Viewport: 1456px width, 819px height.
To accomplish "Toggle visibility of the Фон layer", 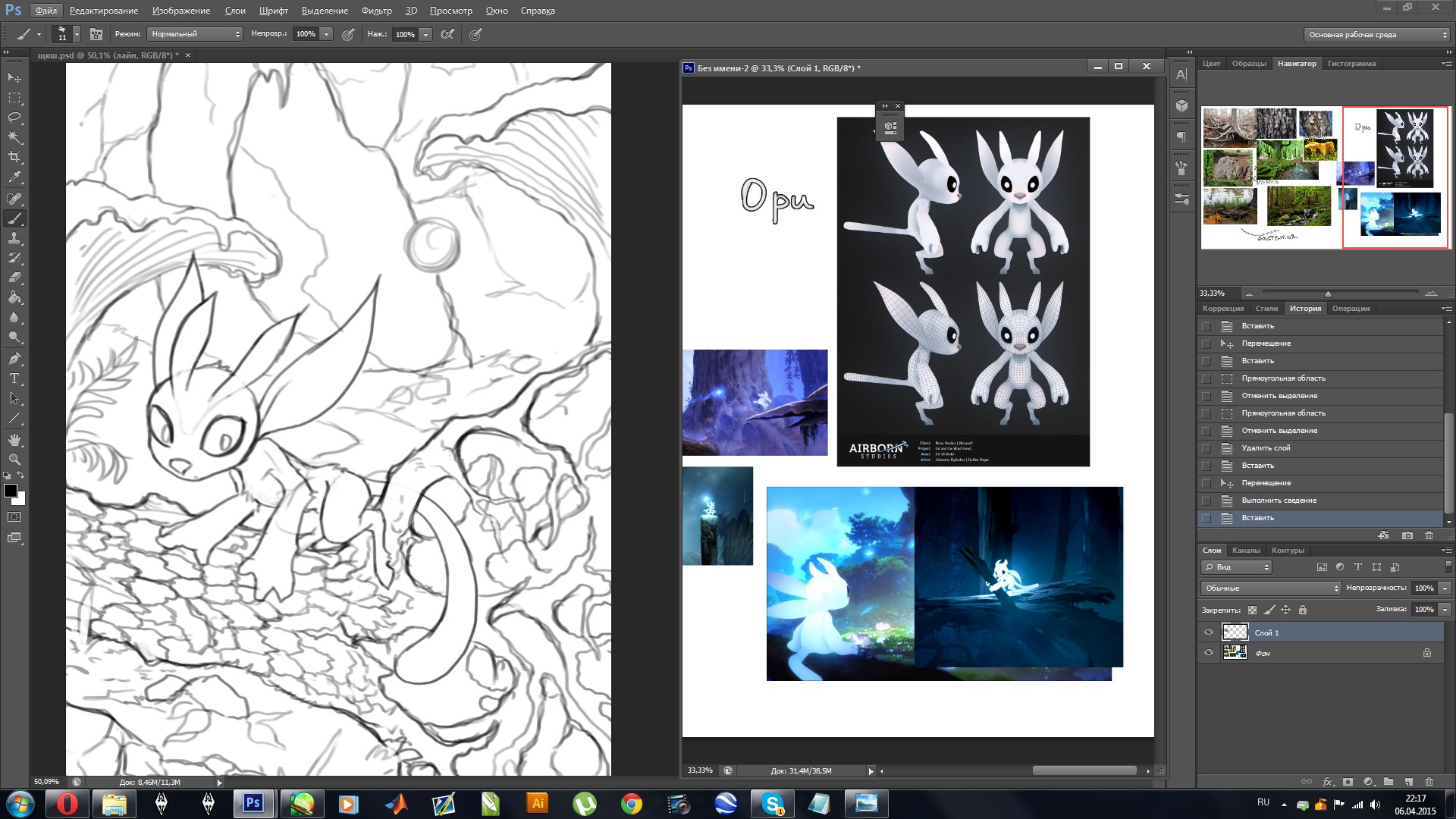I will 1209,653.
